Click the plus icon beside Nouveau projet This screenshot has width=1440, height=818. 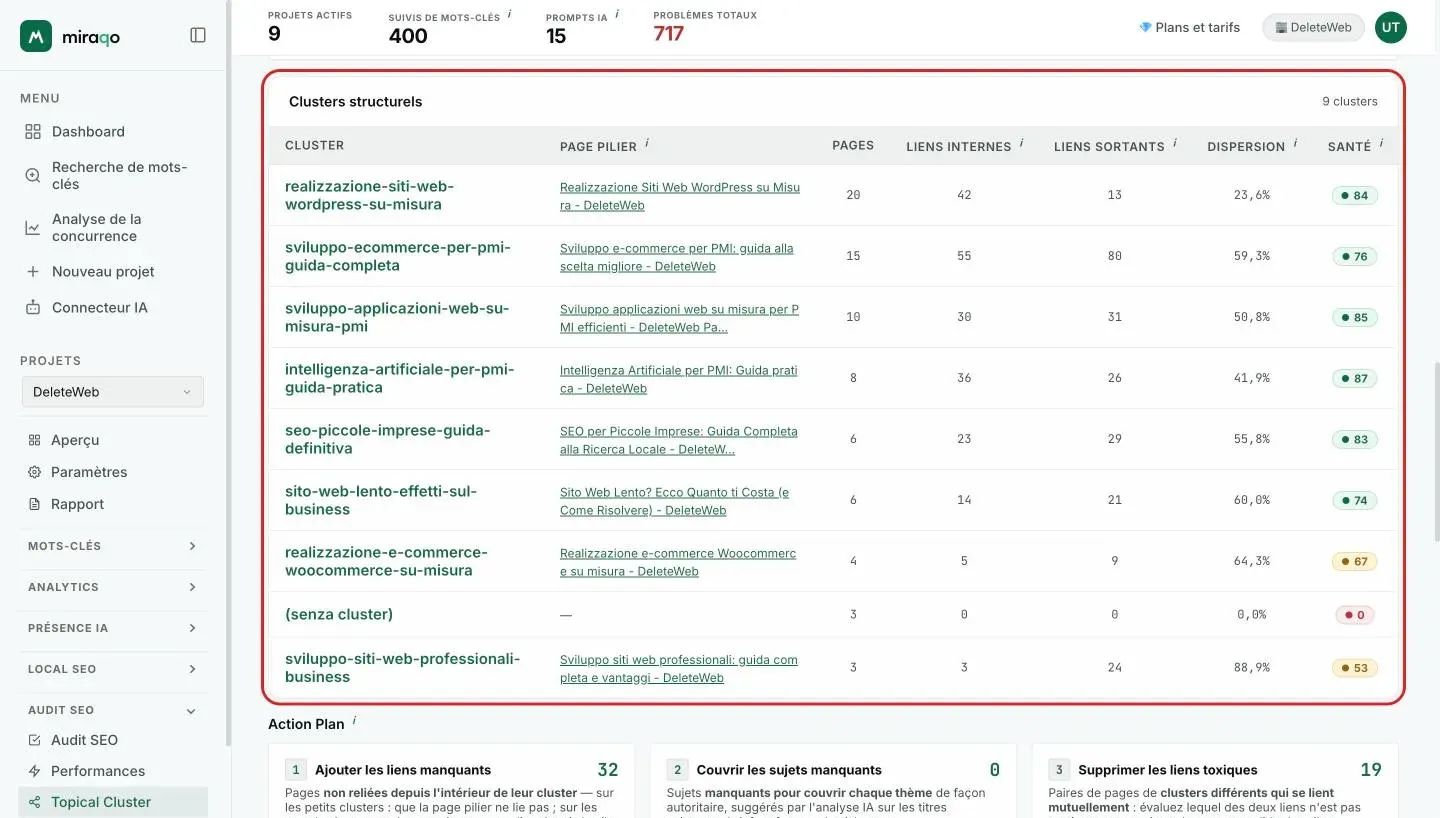click(33, 271)
